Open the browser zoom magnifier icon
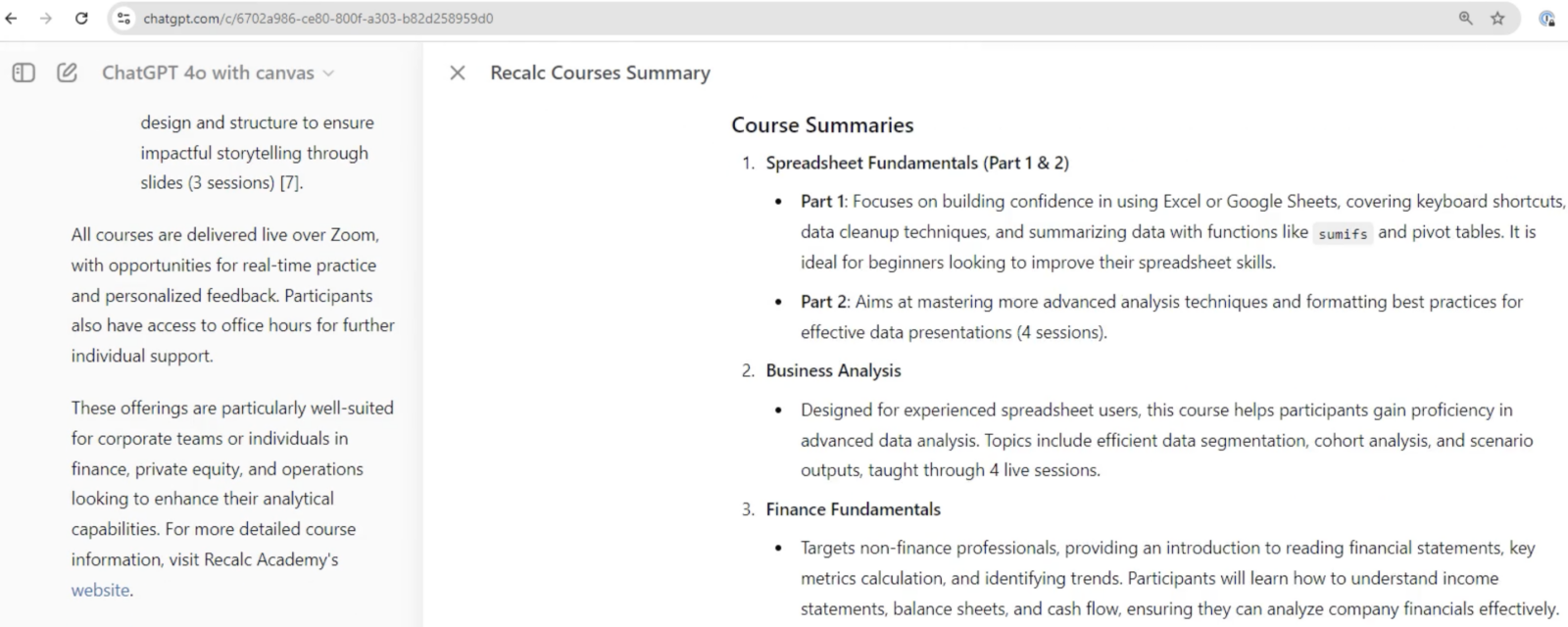Image resolution: width=1568 pixels, height=627 pixels. click(x=1465, y=18)
